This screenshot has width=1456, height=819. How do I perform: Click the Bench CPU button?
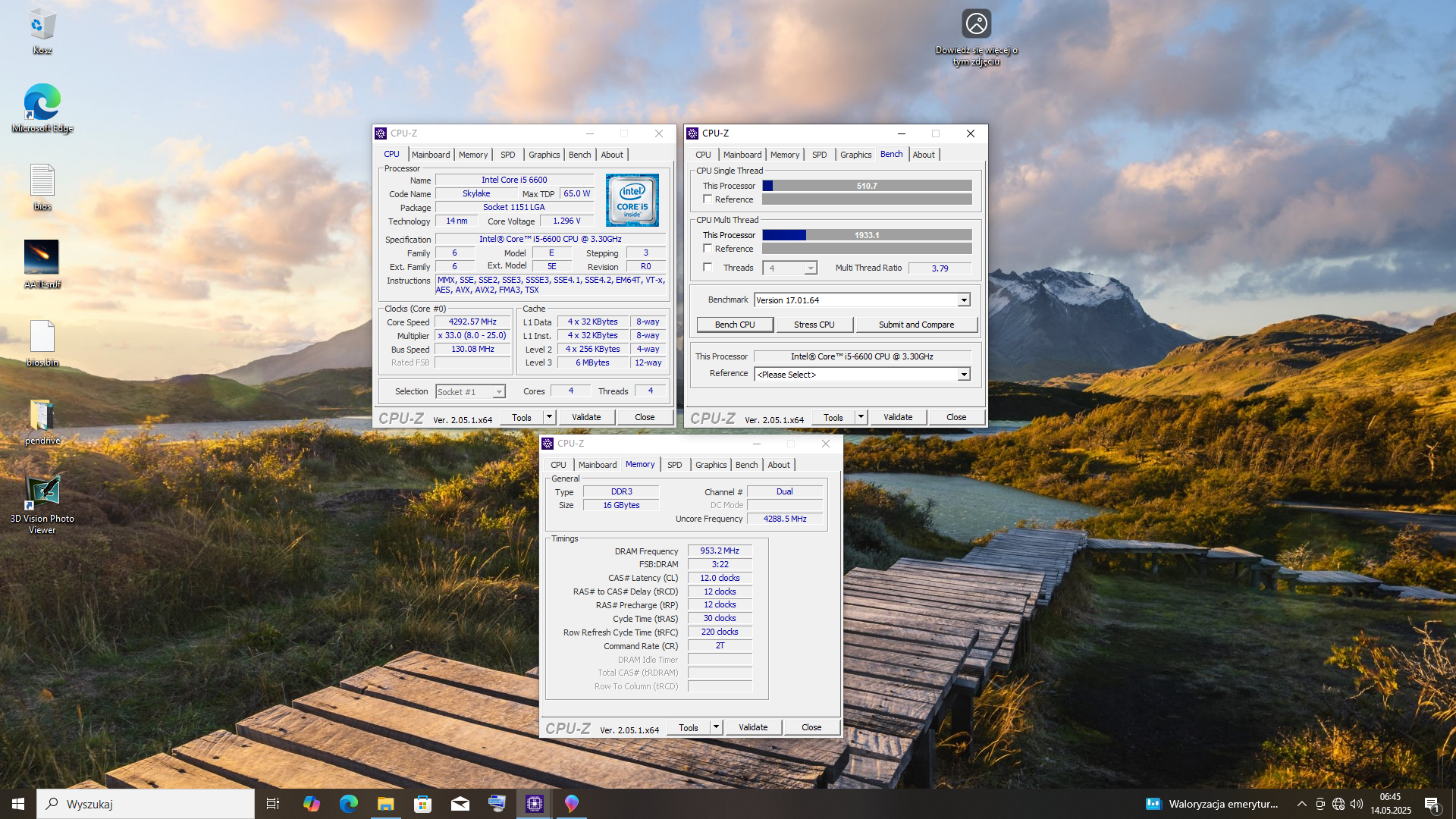pyautogui.click(x=735, y=325)
